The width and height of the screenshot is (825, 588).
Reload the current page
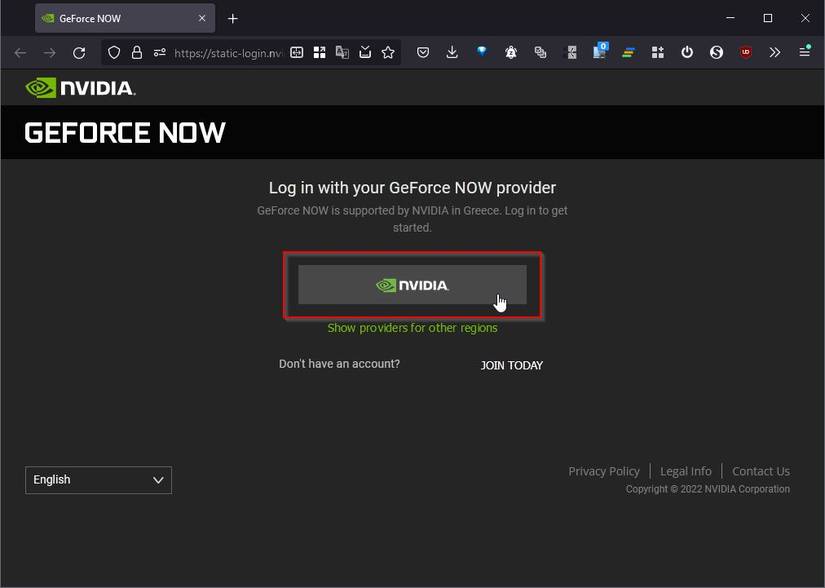coord(79,53)
